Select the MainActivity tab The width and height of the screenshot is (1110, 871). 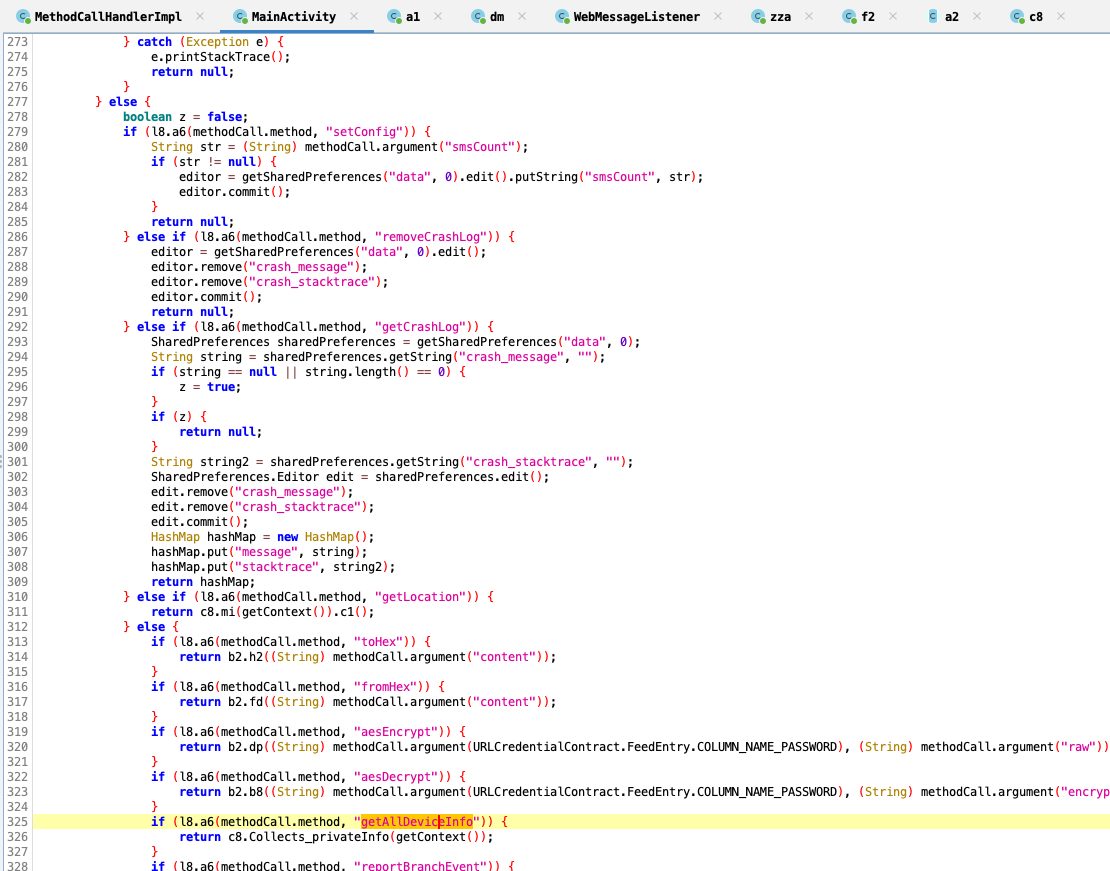point(293,16)
